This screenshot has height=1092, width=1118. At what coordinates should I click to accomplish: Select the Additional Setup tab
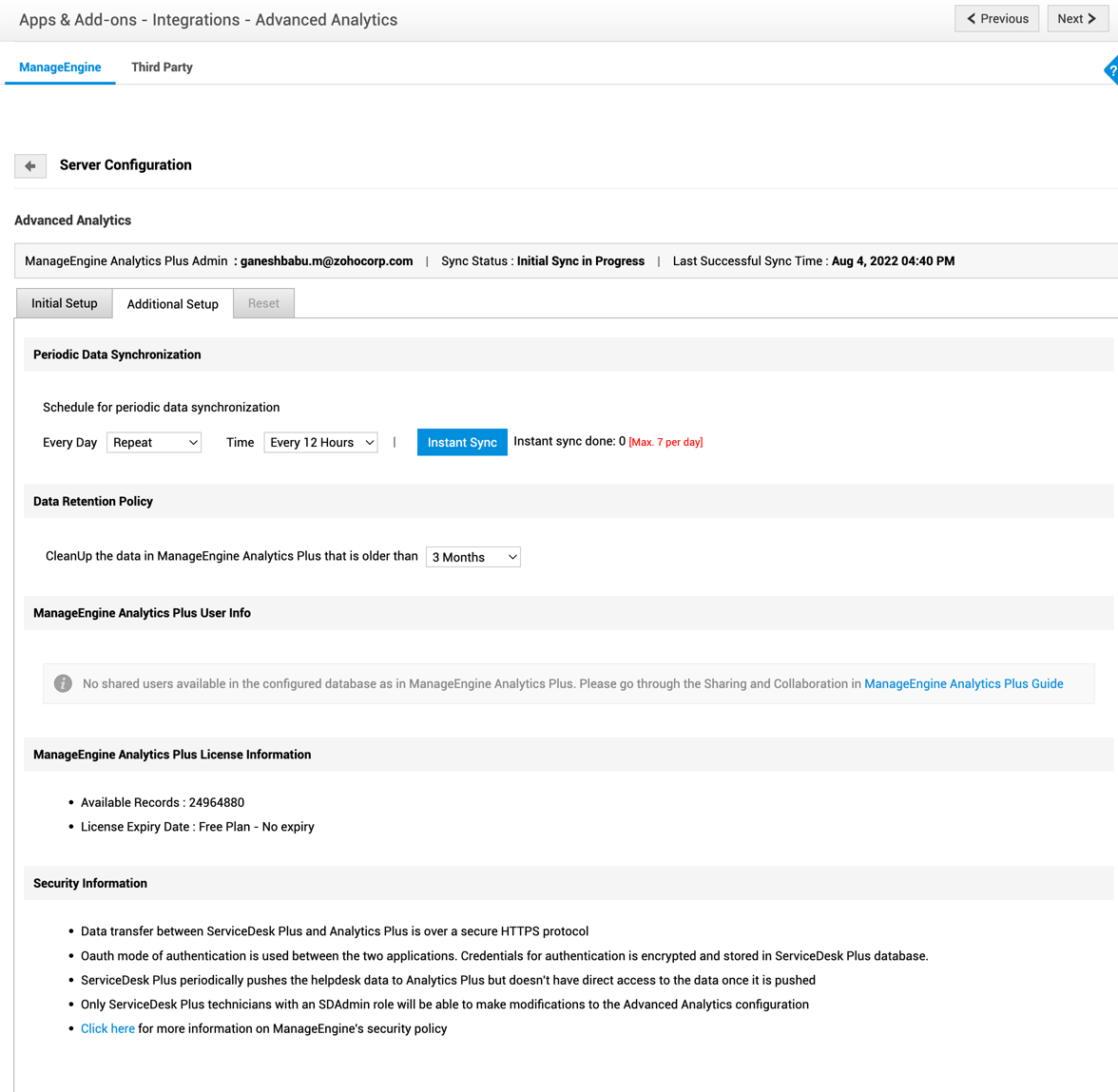(173, 304)
